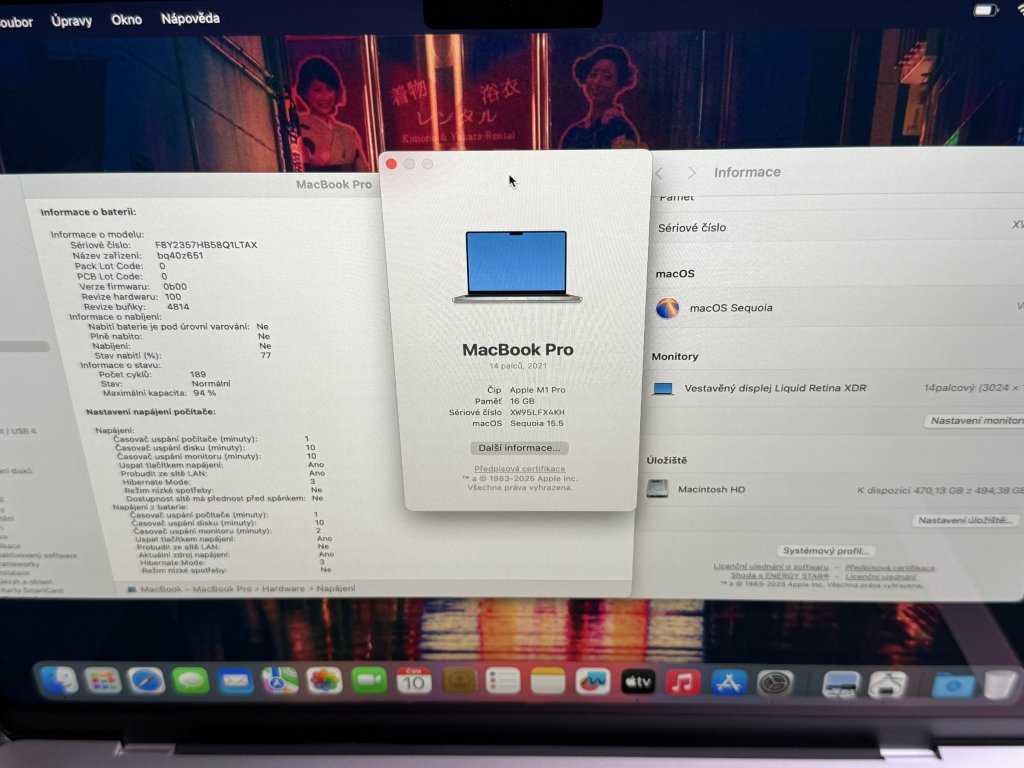1024x768 pixels.
Task: Open App Store from the dock
Action: coord(729,683)
